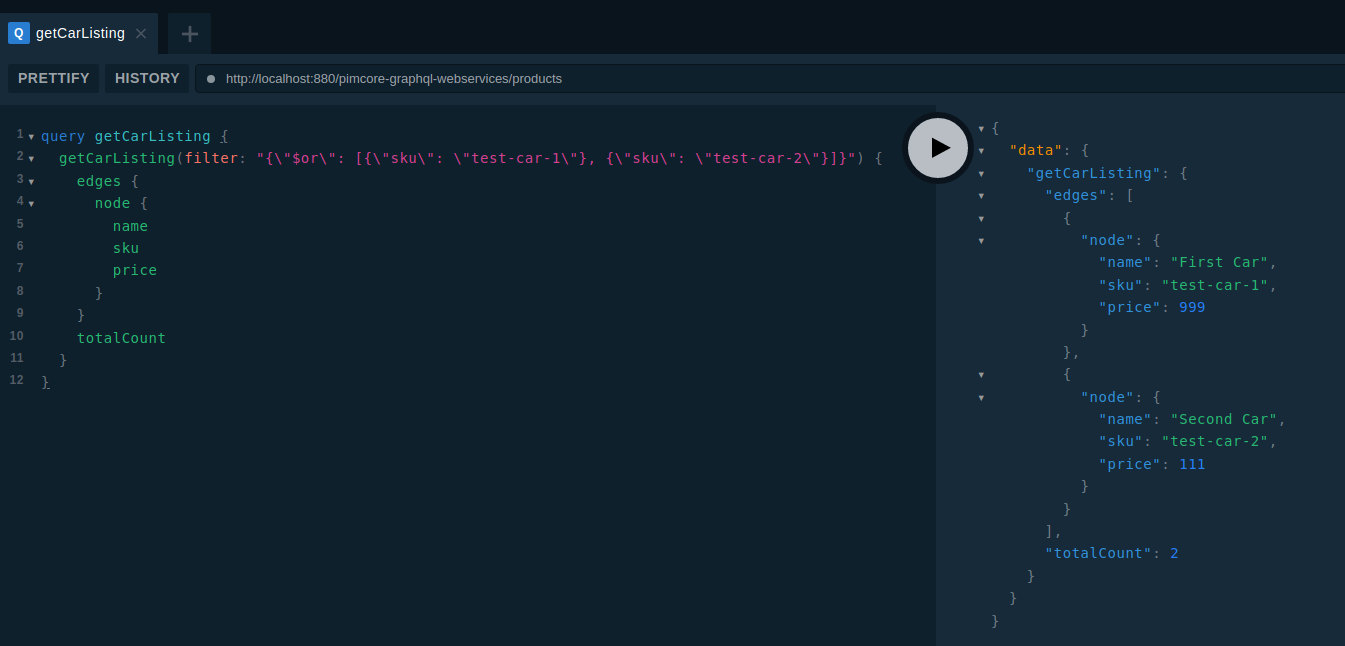Collapse the "getCarListing" response object
This screenshot has height=646, width=1345.
(981, 173)
